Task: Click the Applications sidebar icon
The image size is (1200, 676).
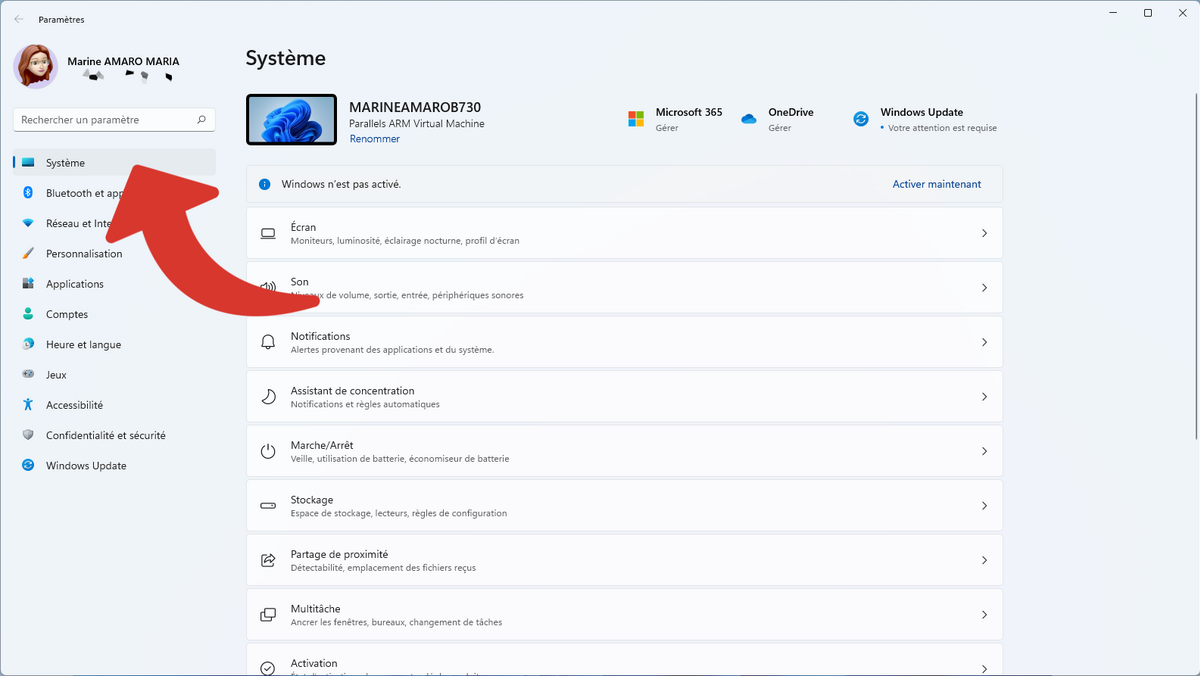Action: tap(28, 284)
